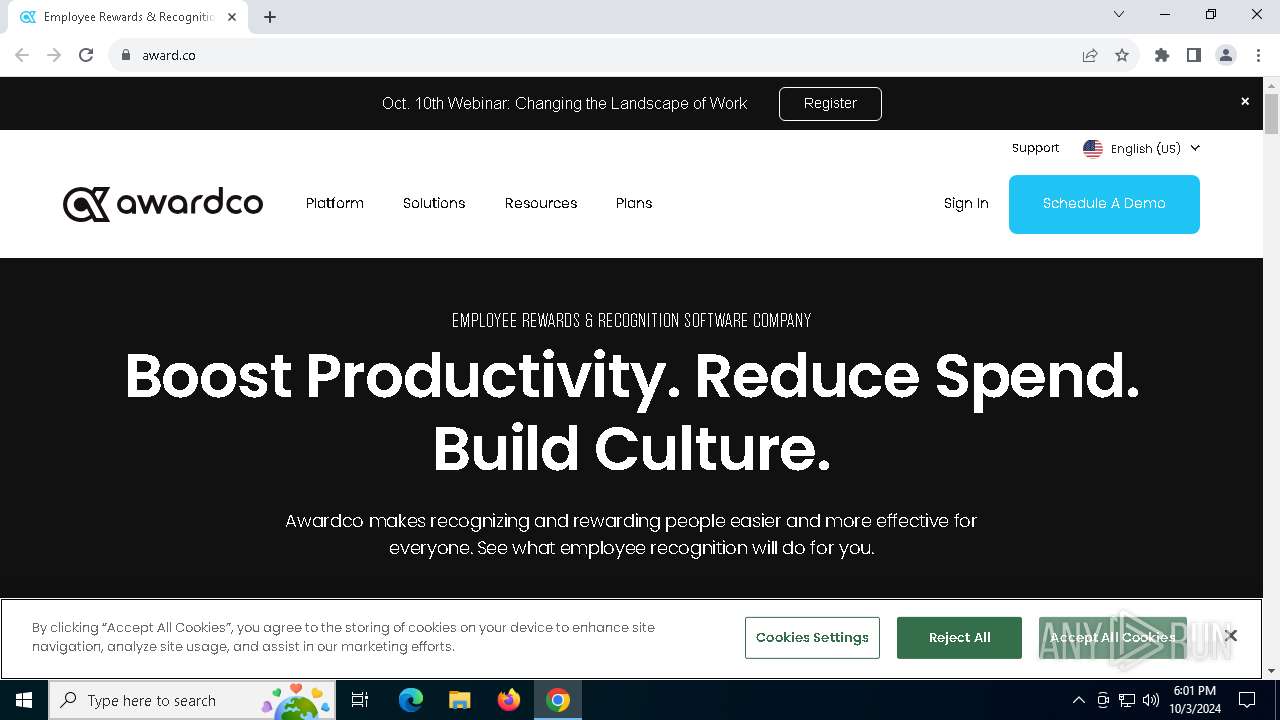
Task: Reload the award.co page
Action: (86, 55)
